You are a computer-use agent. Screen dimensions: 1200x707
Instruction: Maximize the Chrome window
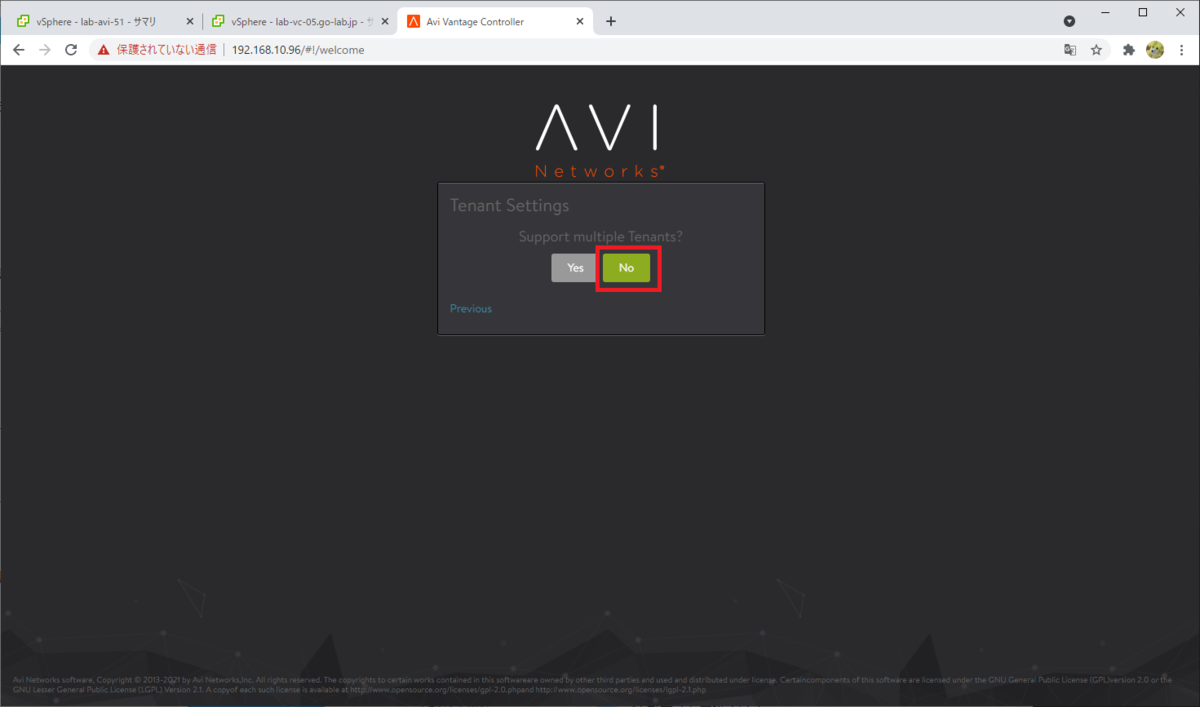click(1143, 12)
